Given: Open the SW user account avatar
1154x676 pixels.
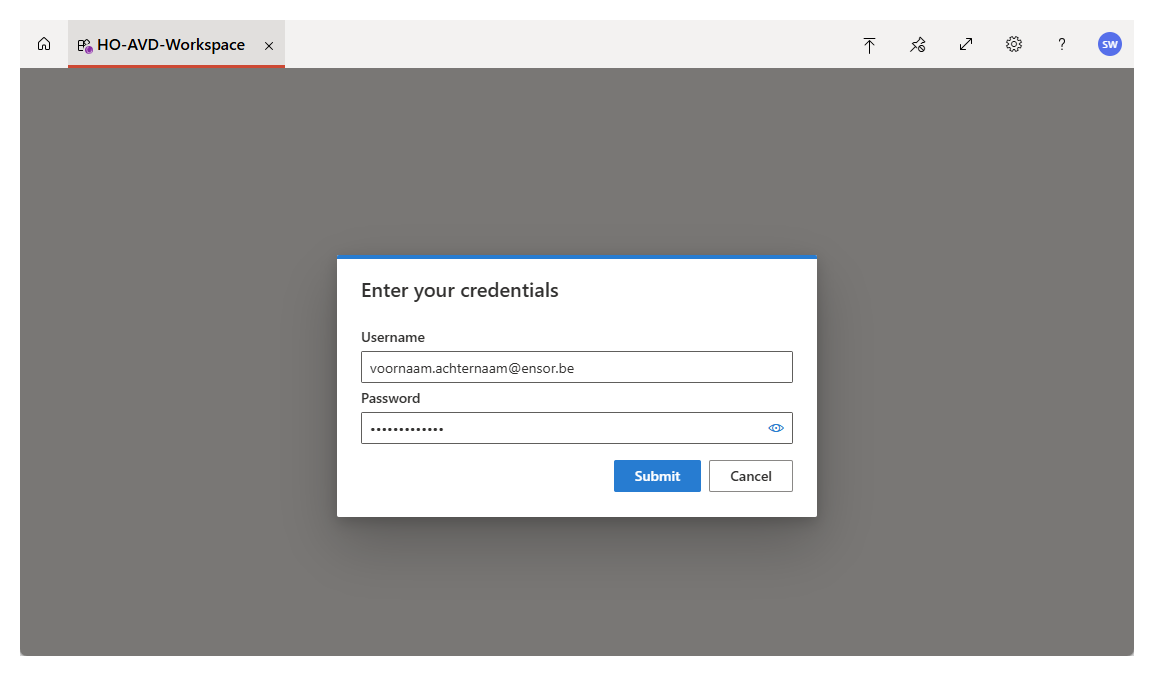Looking at the screenshot, I should point(1109,44).
